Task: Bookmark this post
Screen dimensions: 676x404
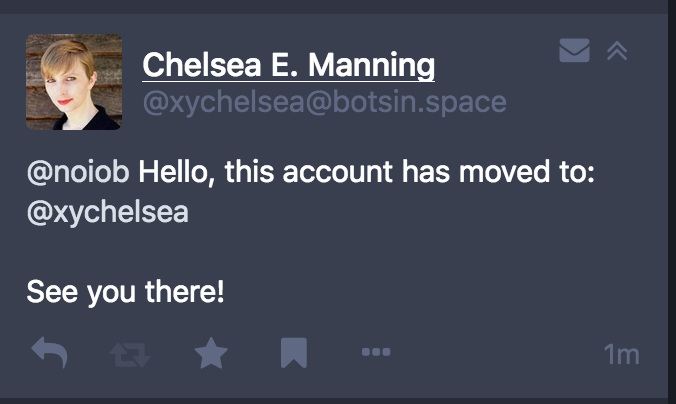Action: click(292, 352)
